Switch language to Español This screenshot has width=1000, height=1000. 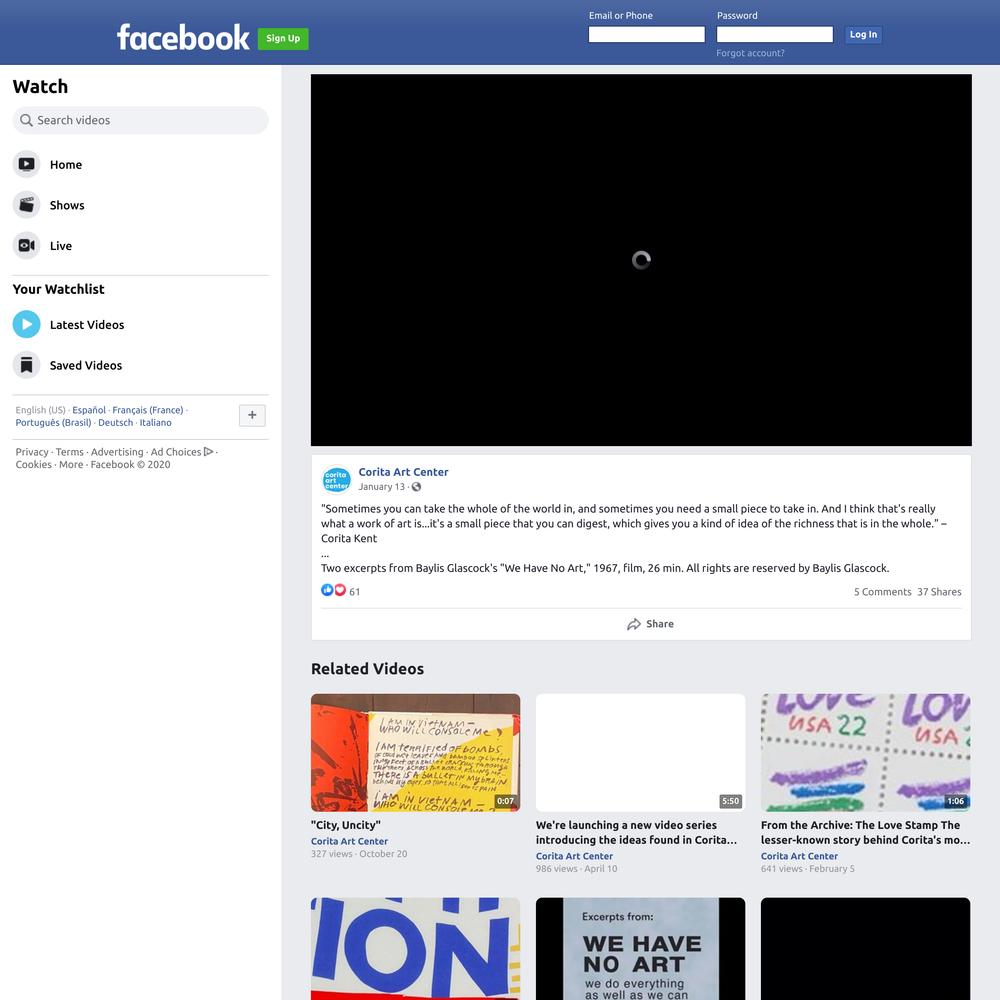coord(89,410)
